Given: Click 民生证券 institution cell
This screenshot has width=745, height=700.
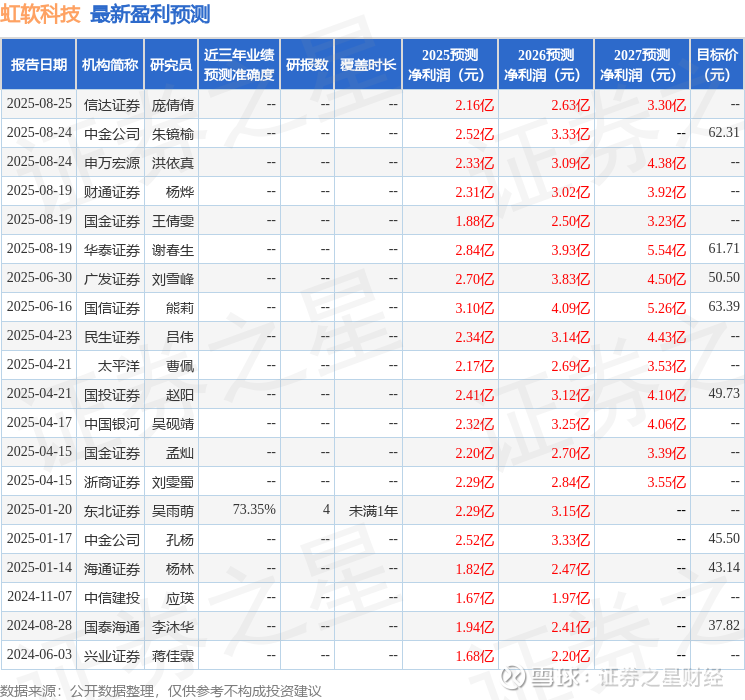Looking at the screenshot, I should pyautogui.click(x=112, y=337).
